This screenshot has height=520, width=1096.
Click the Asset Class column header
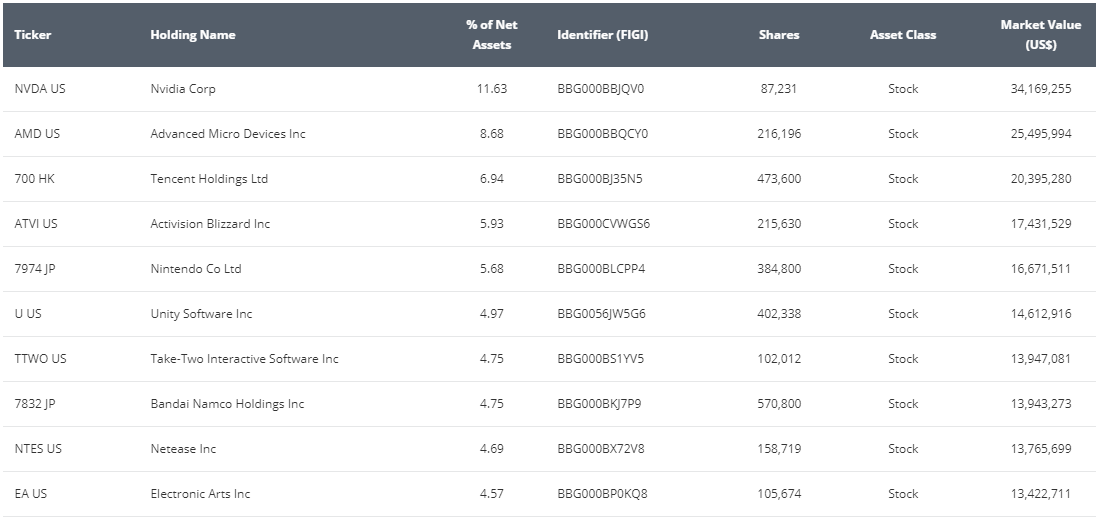902,34
